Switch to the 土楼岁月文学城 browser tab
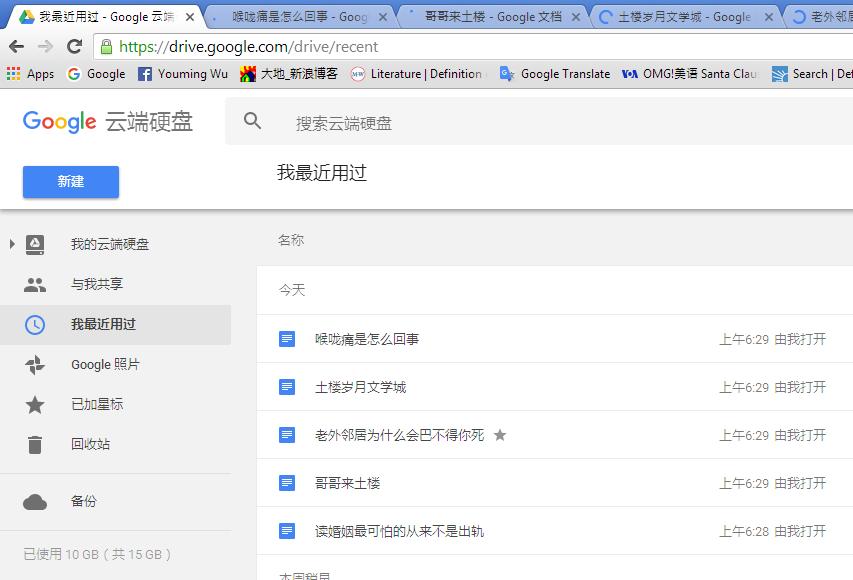 coord(684,17)
